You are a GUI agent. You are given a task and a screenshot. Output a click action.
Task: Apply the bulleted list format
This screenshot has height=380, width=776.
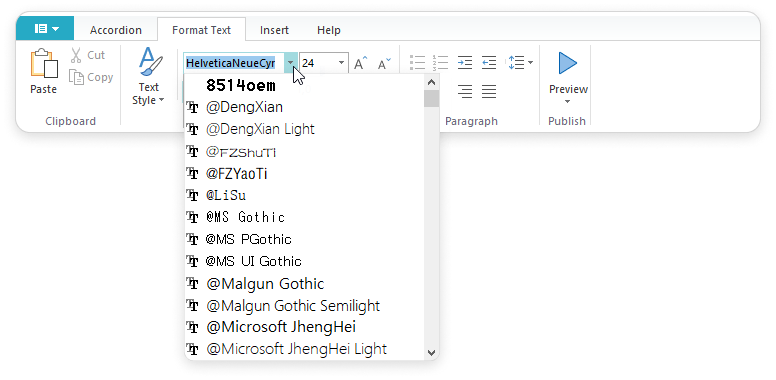click(418, 63)
